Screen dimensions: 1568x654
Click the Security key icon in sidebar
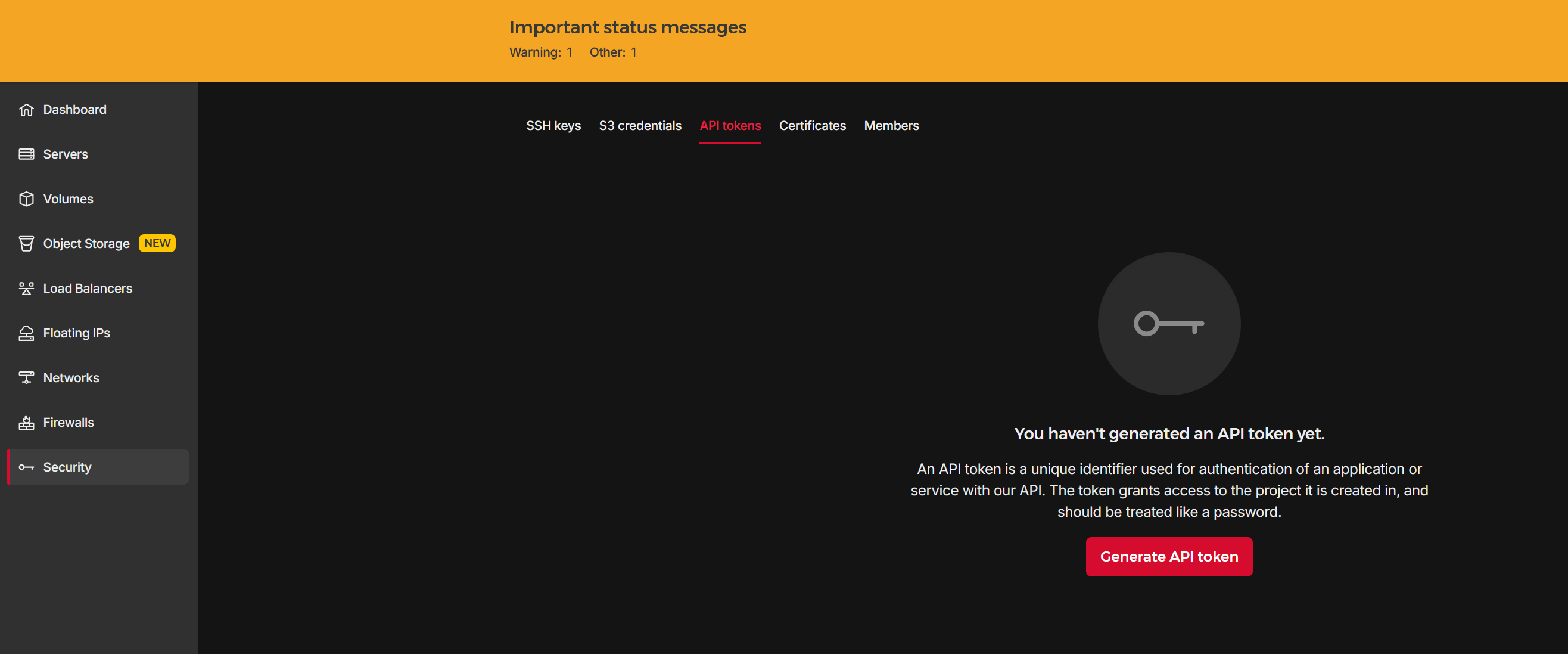(26, 467)
